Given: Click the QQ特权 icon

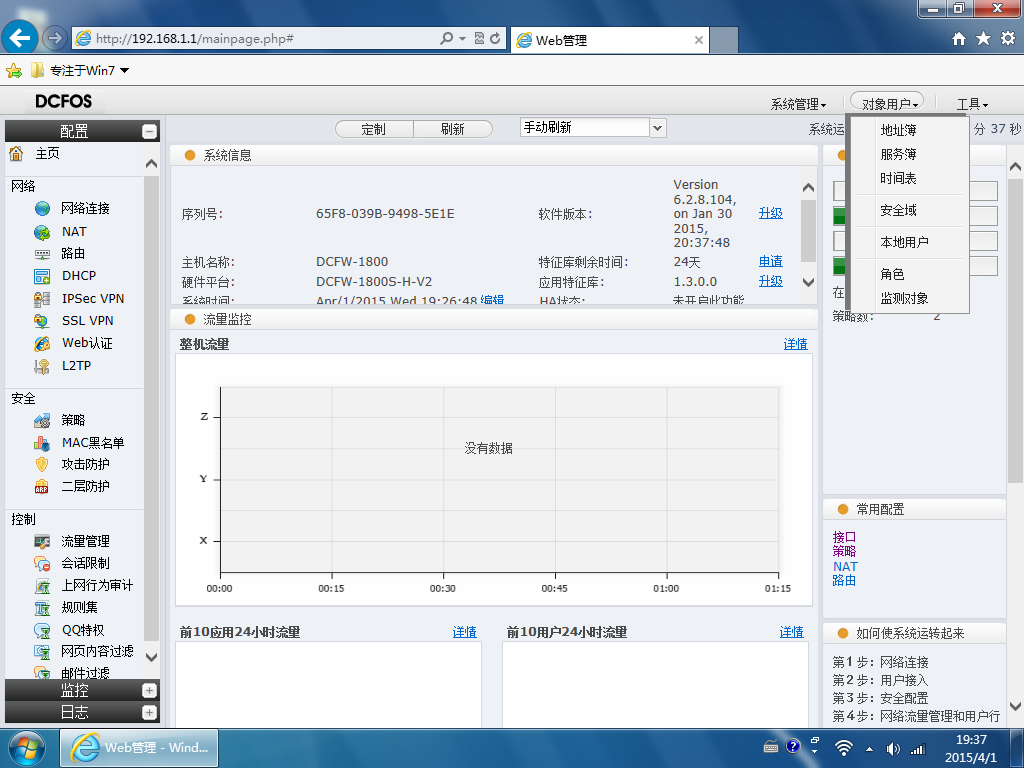Looking at the screenshot, I should pyautogui.click(x=42, y=630).
